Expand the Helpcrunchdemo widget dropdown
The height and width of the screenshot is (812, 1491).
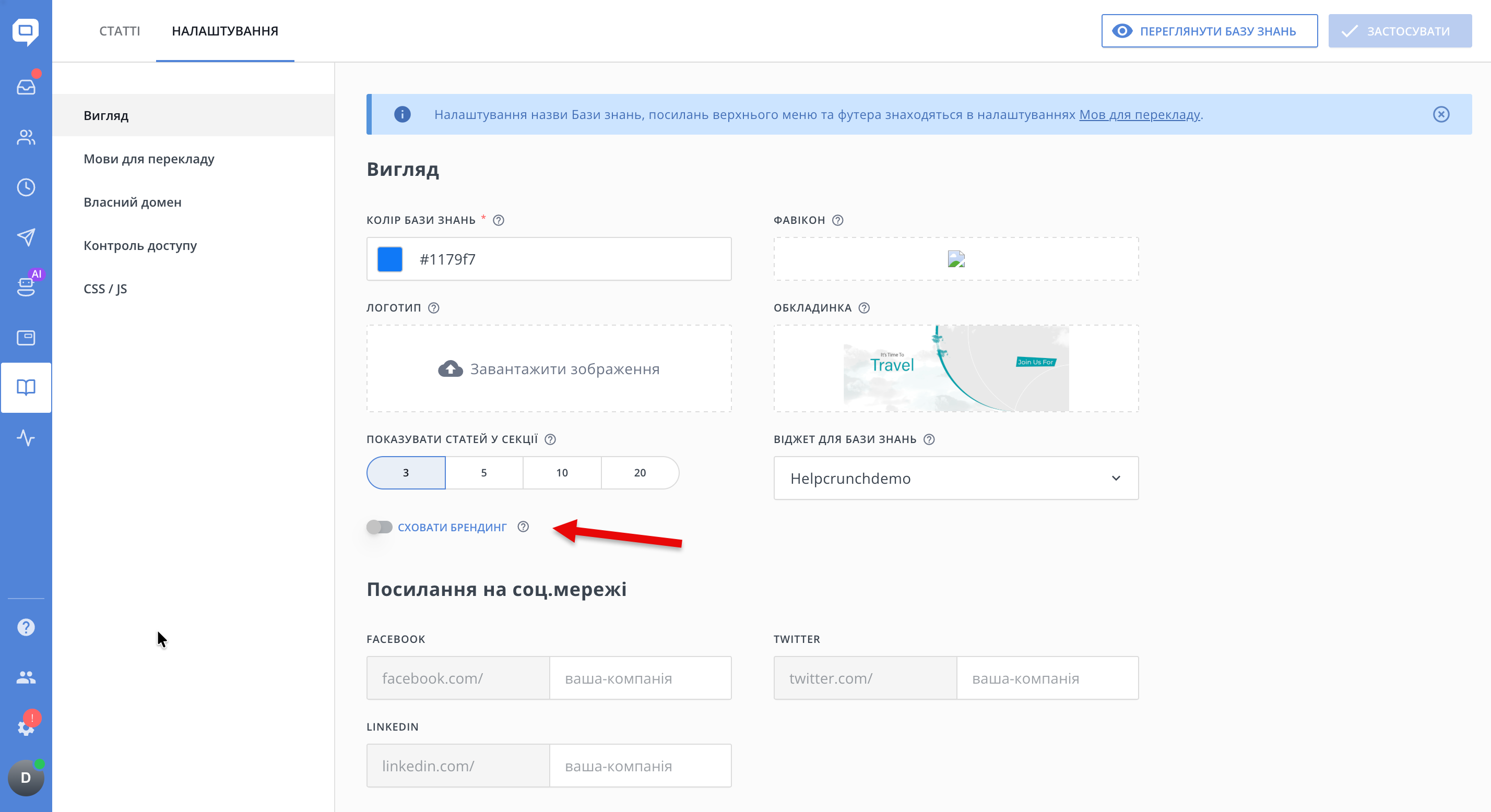click(x=955, y=478)
